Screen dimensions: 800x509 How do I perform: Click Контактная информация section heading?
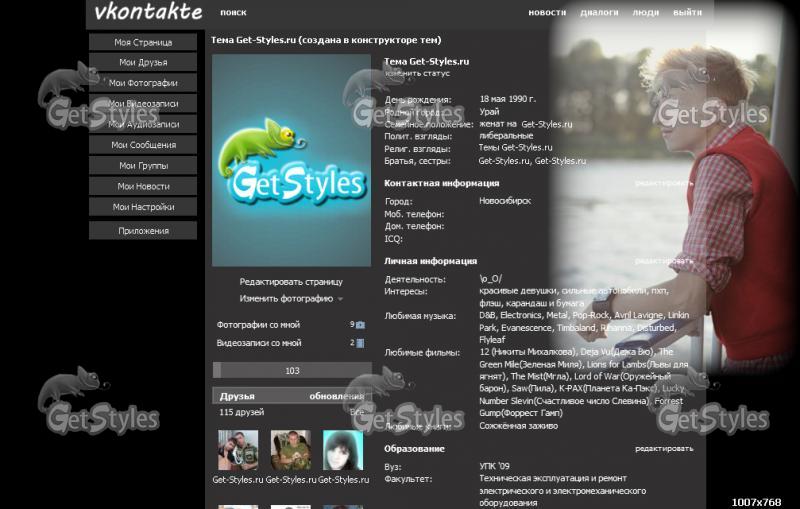(441, 183)
